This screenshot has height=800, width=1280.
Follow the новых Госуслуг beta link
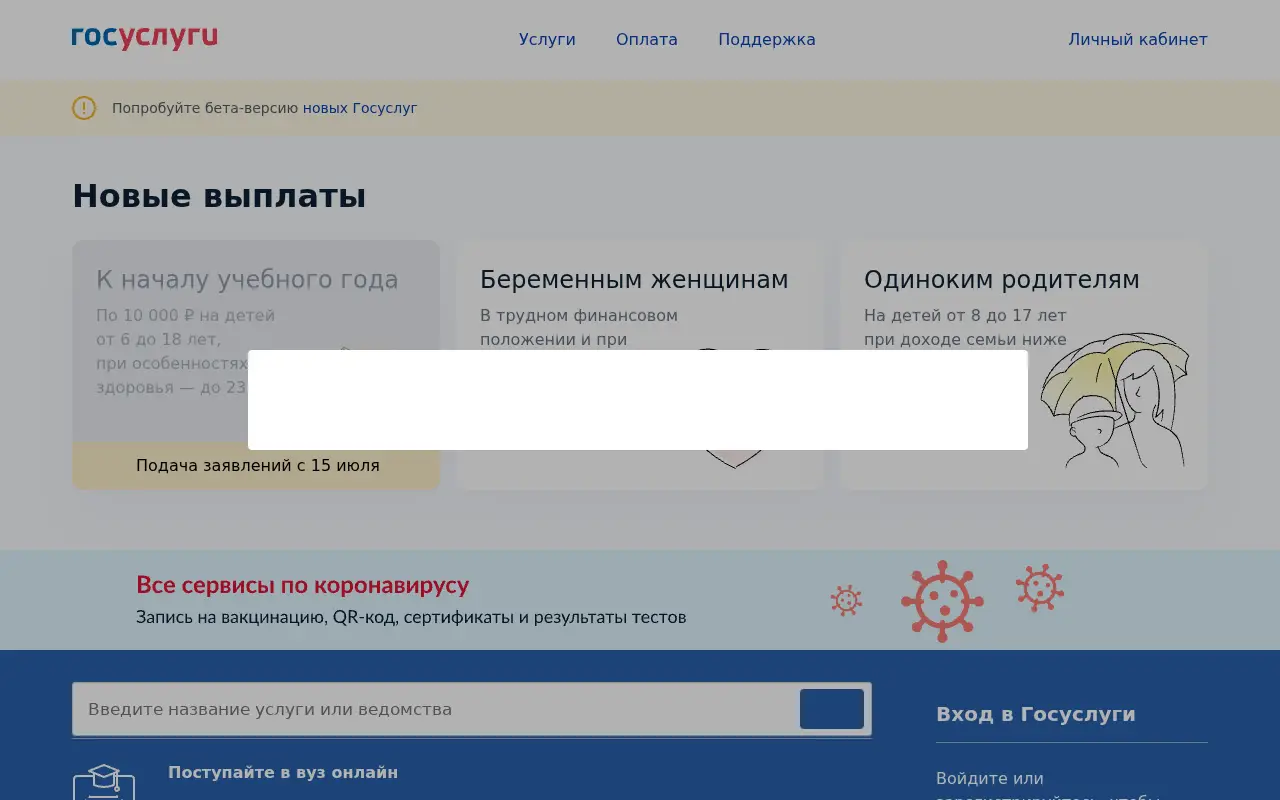coord(360,108)
